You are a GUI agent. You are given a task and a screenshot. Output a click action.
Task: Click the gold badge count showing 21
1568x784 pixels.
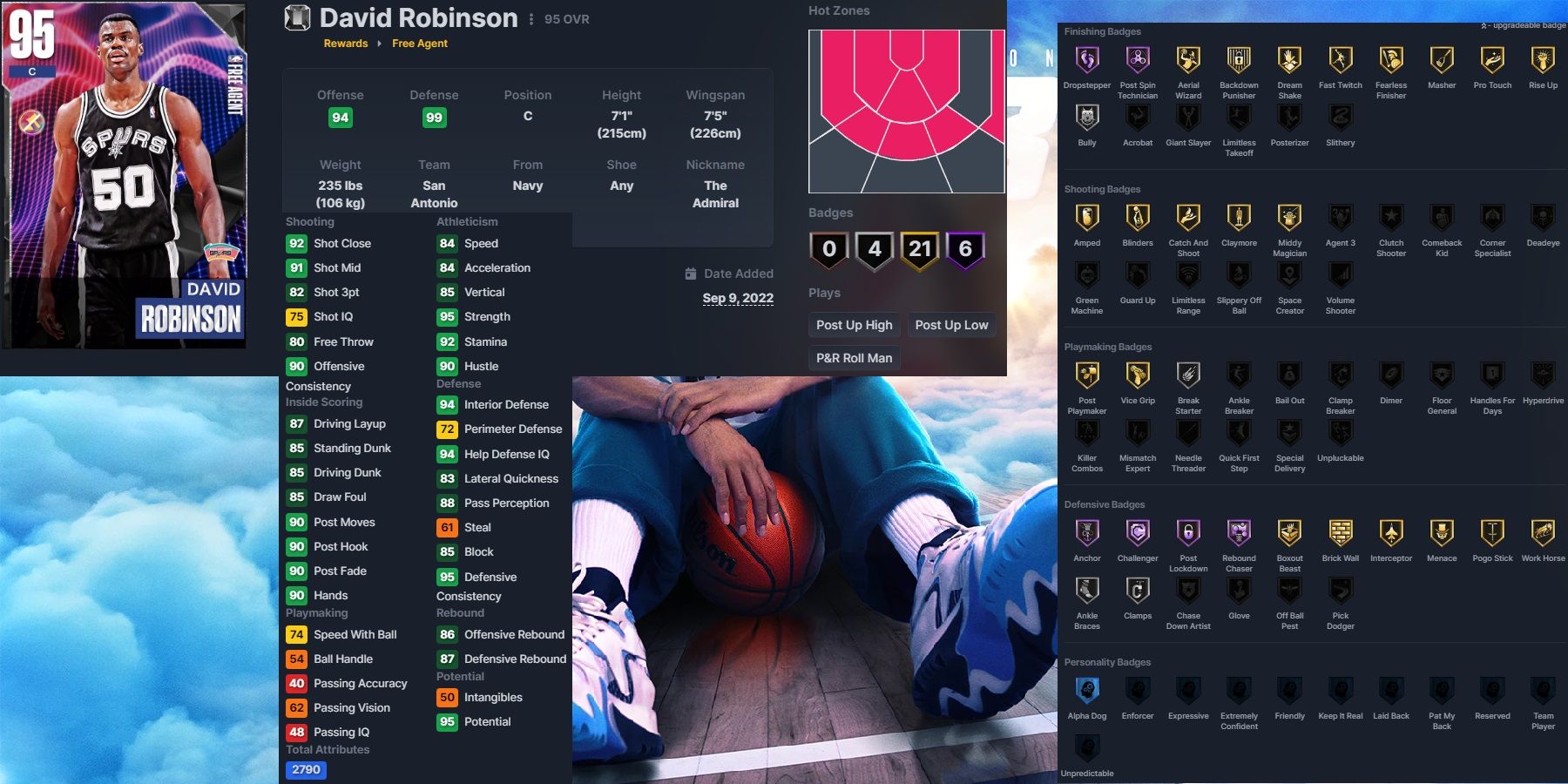pyautogui.click(x=920, y=250)
